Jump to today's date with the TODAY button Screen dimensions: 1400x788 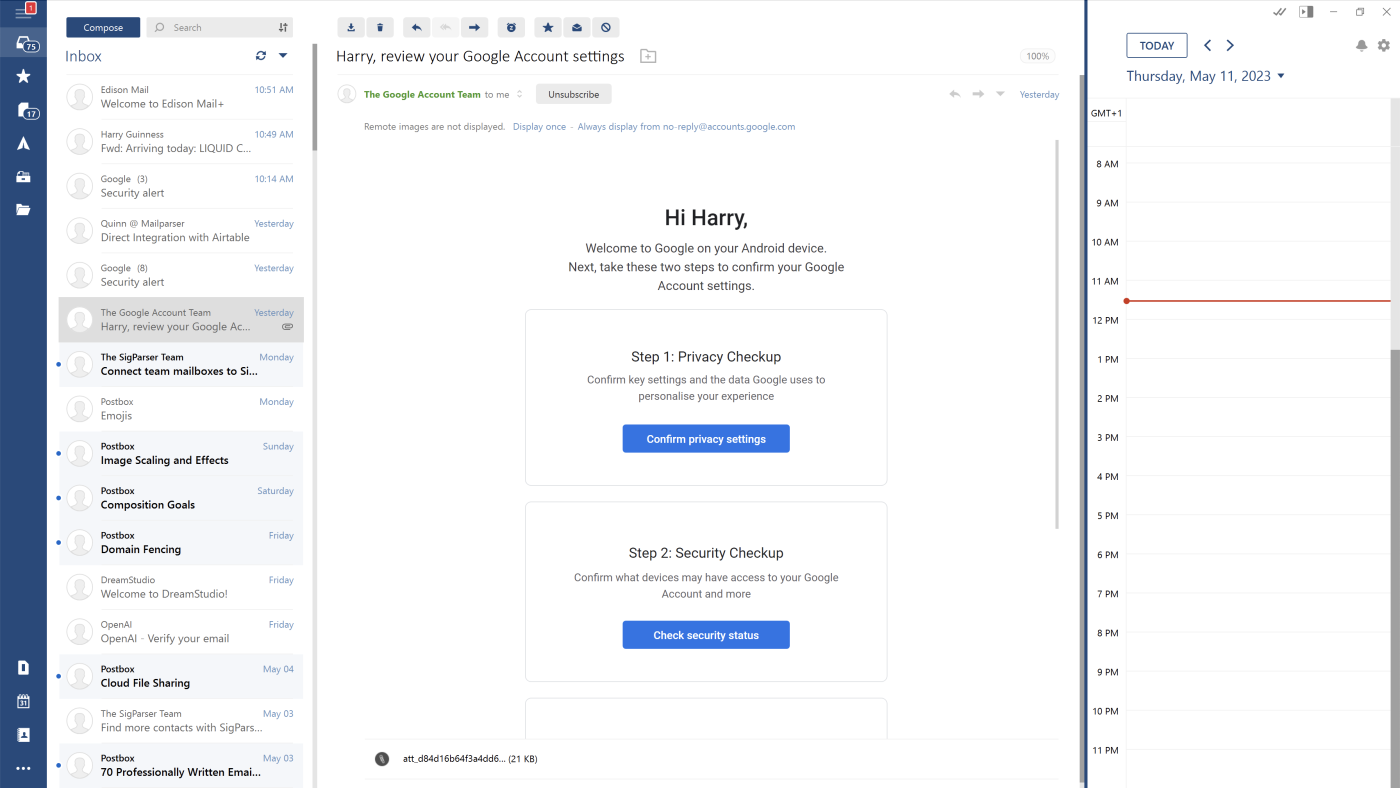[1156, 45]
